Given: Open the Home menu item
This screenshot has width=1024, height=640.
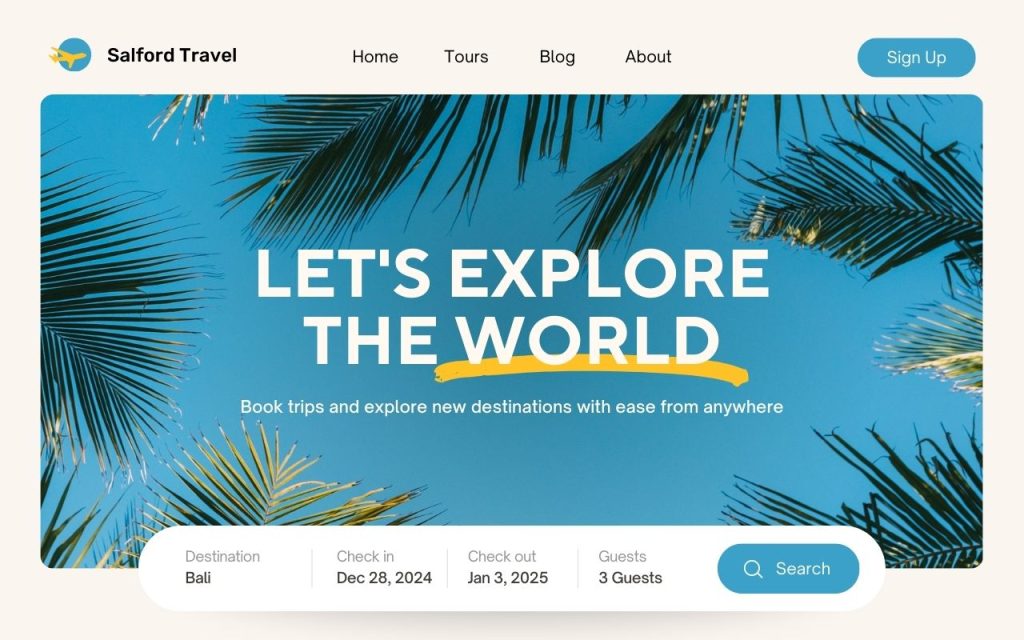Looking at the screenshot, I should 375,57.
